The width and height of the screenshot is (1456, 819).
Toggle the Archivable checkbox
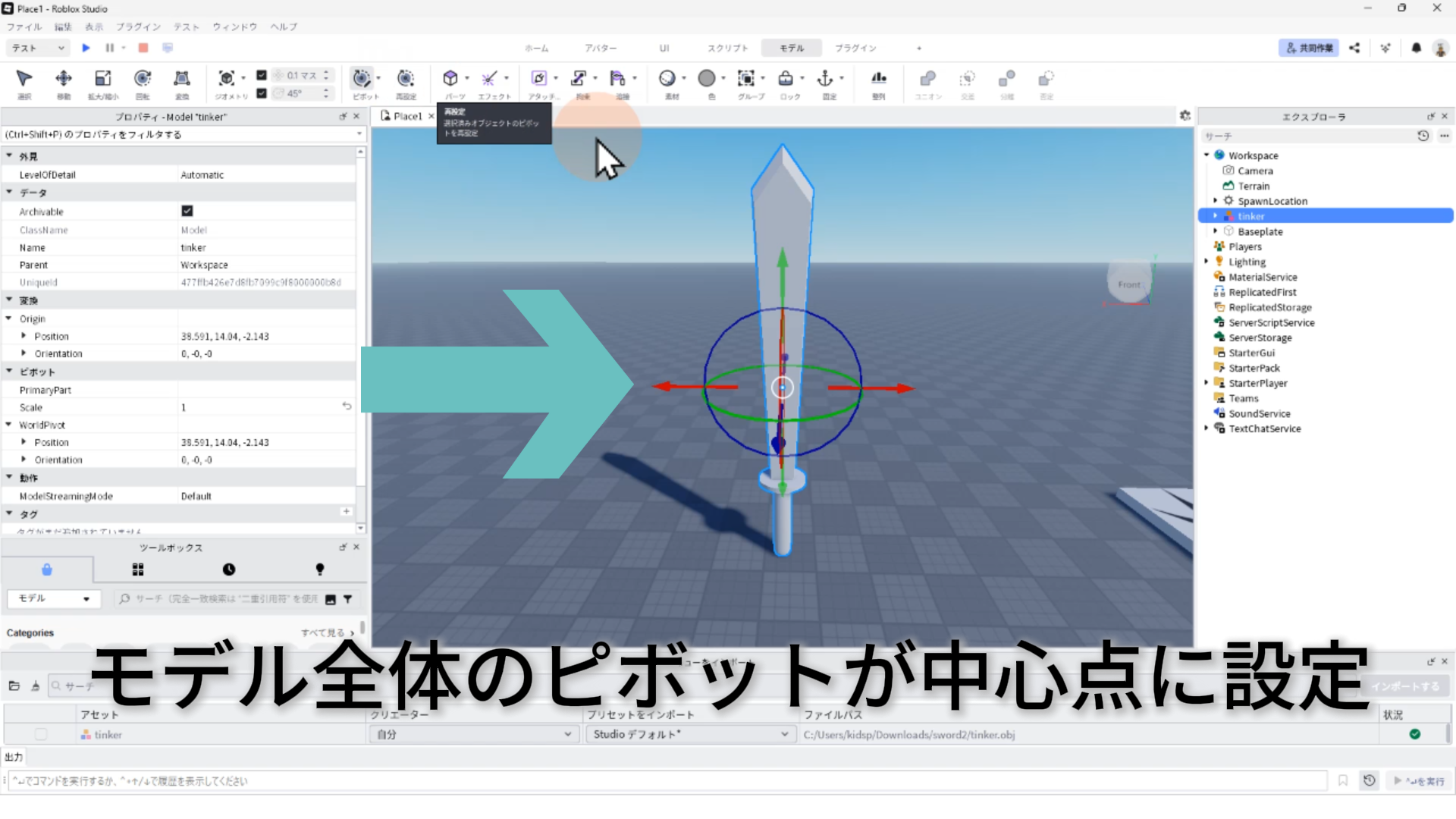click(x=187, y=212)
